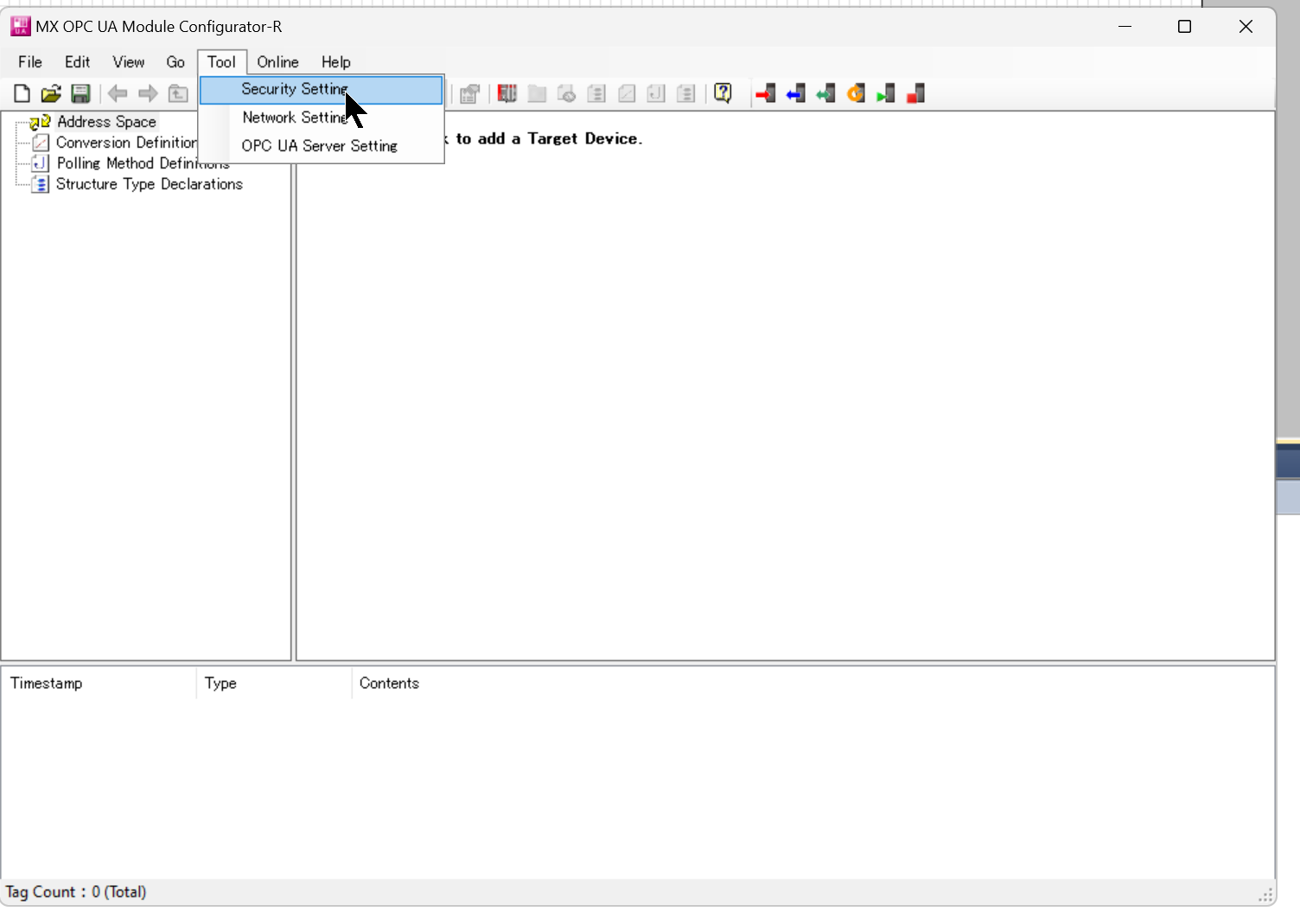Image resolution: width=1300 pixels, height=924 pixels.
Task: Create a new configuration file
Action: [x=22, y=93]
